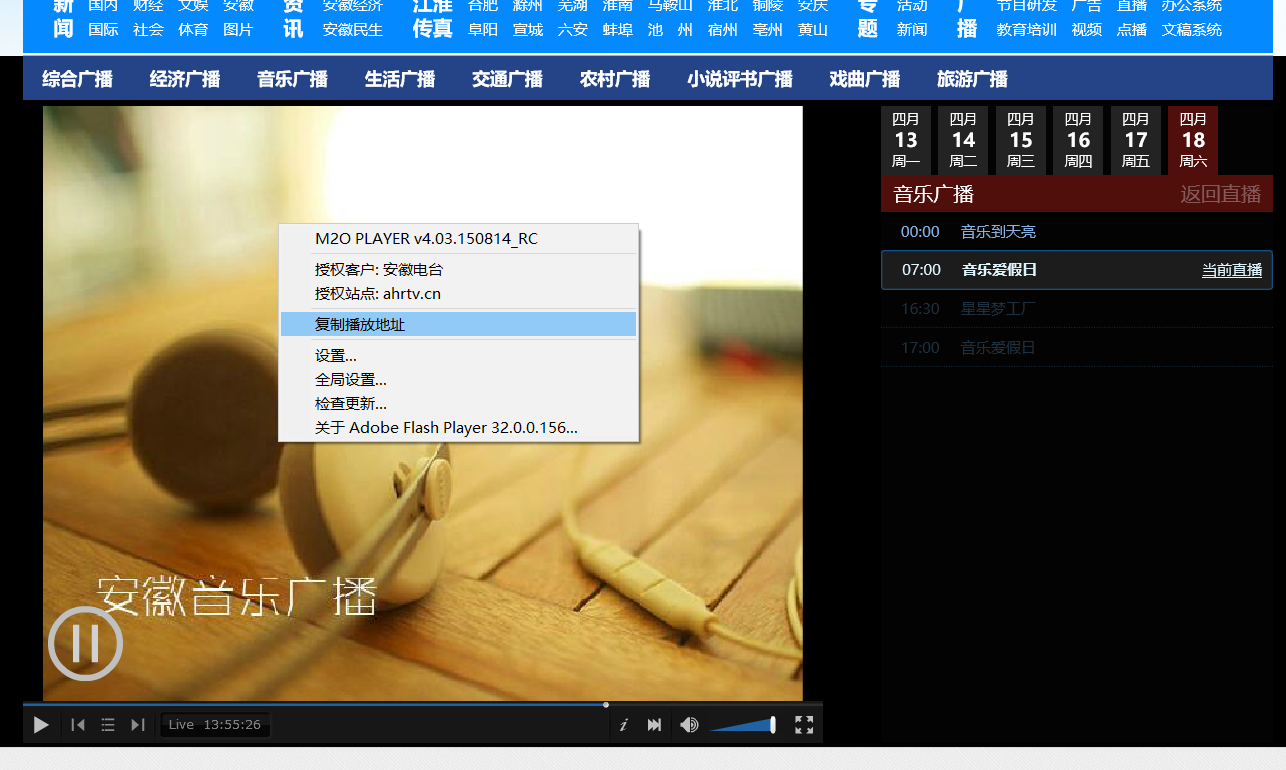This screenshot has height=770, width=1286.
Task: Click the 图片 news link
Action: [238, 30]
